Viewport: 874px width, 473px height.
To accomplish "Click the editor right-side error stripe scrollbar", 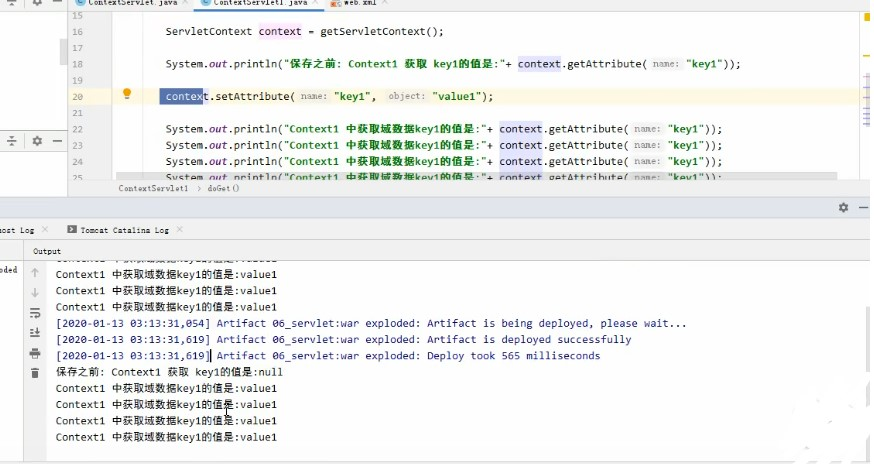I will [x=866, y=100].
